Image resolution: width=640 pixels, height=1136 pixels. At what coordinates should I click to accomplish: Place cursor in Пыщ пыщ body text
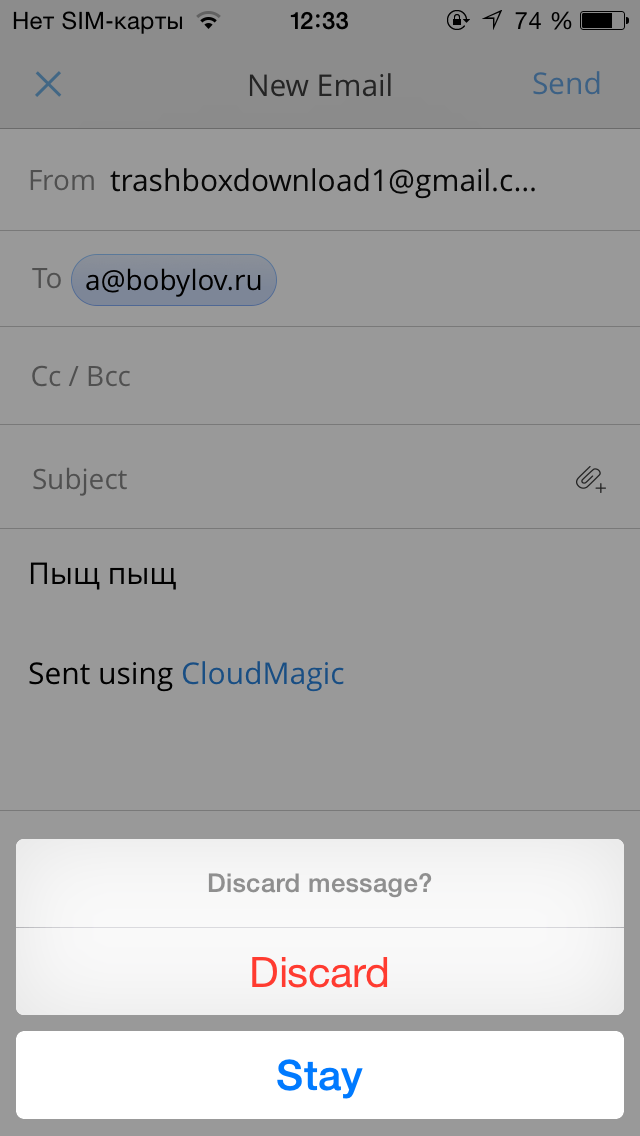103,575
